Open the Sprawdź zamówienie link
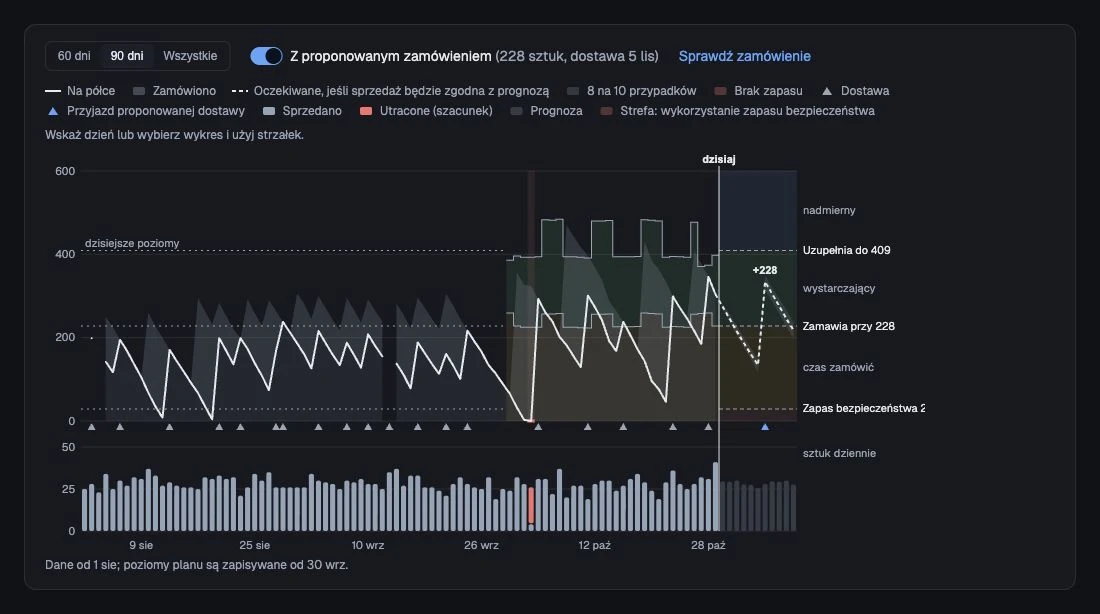The width and height of the screenshot is (1100, 614). pos(744,56)
